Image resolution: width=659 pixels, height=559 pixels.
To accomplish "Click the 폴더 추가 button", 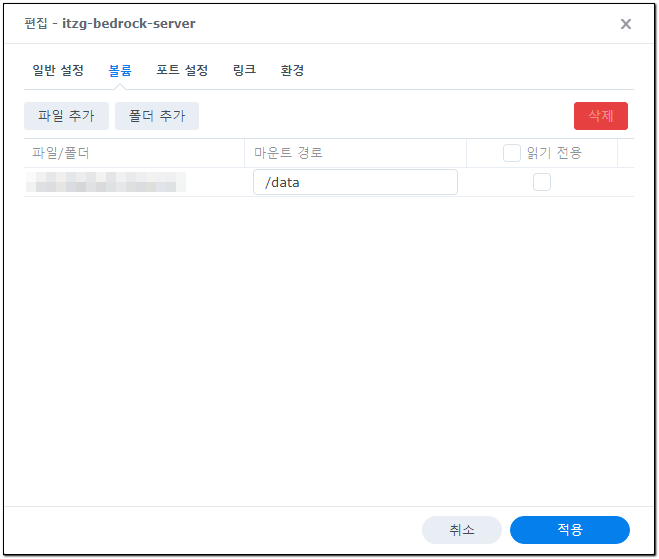I will (157, 116).
